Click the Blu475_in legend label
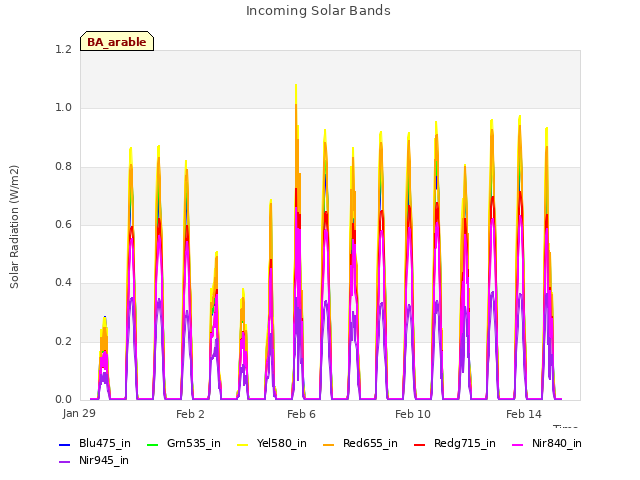 click(x=105, y=443)
